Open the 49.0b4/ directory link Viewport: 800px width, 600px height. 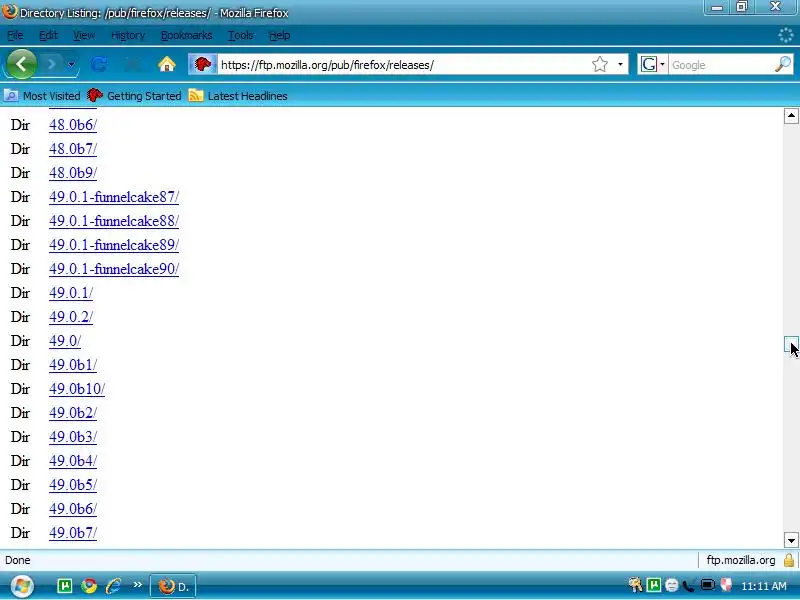click(73, 461)
